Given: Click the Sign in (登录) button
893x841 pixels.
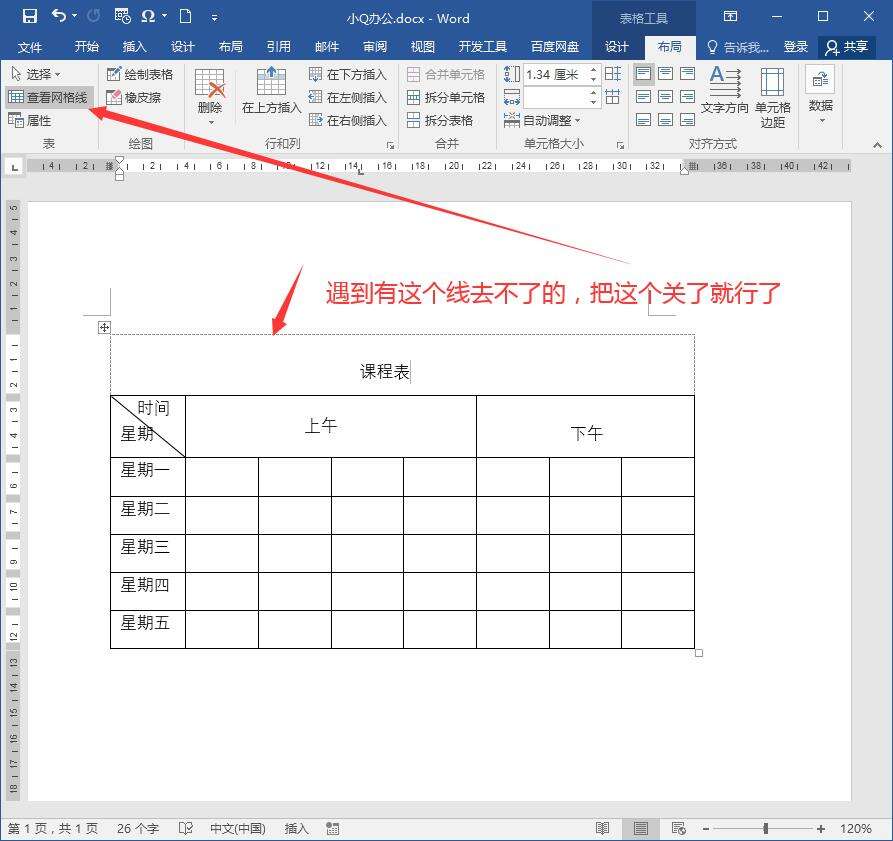Looking at the screenshot, I should [x=796, y=47].
